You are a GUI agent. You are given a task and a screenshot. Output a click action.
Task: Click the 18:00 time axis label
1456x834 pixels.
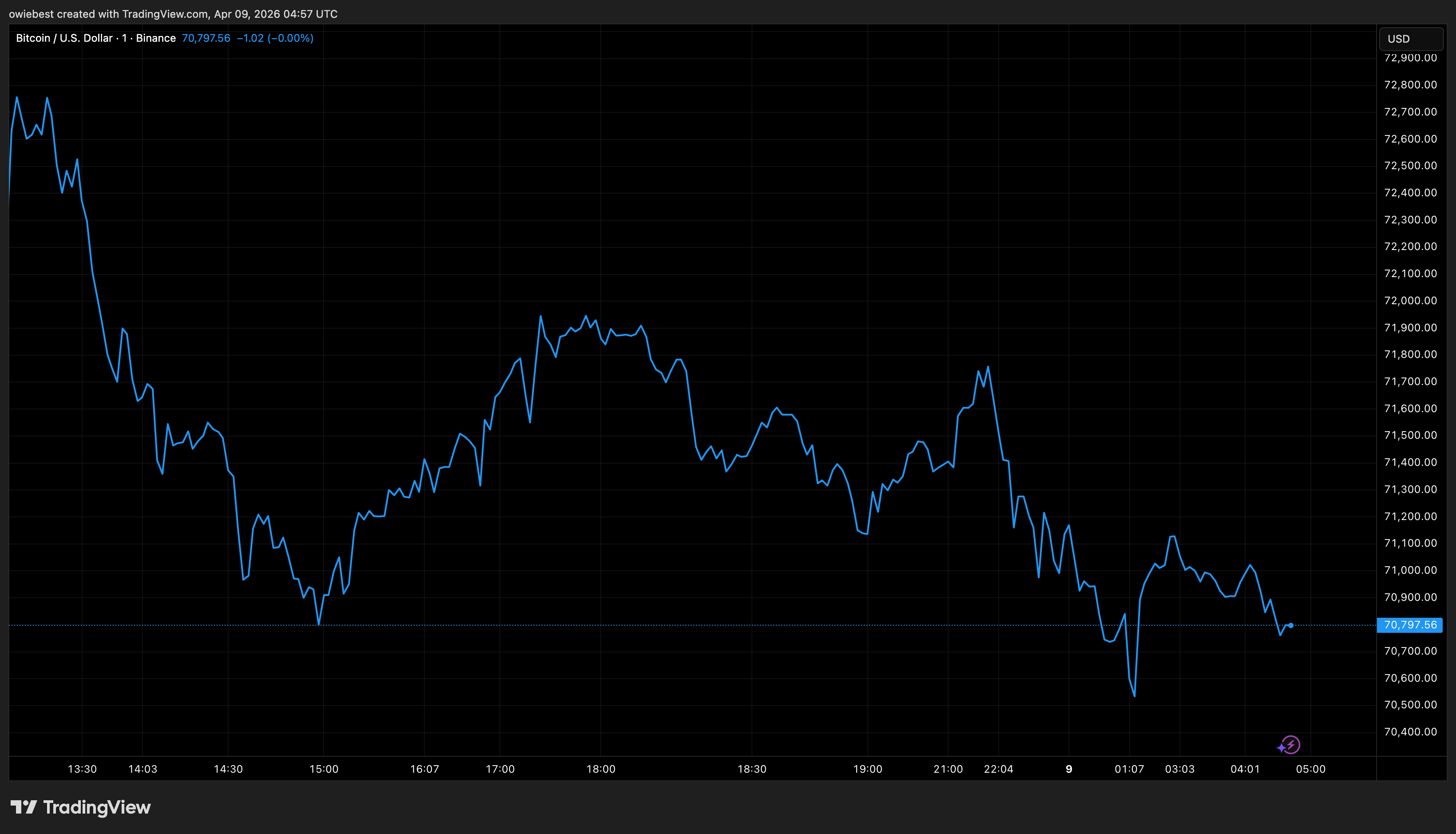[601, 769]
